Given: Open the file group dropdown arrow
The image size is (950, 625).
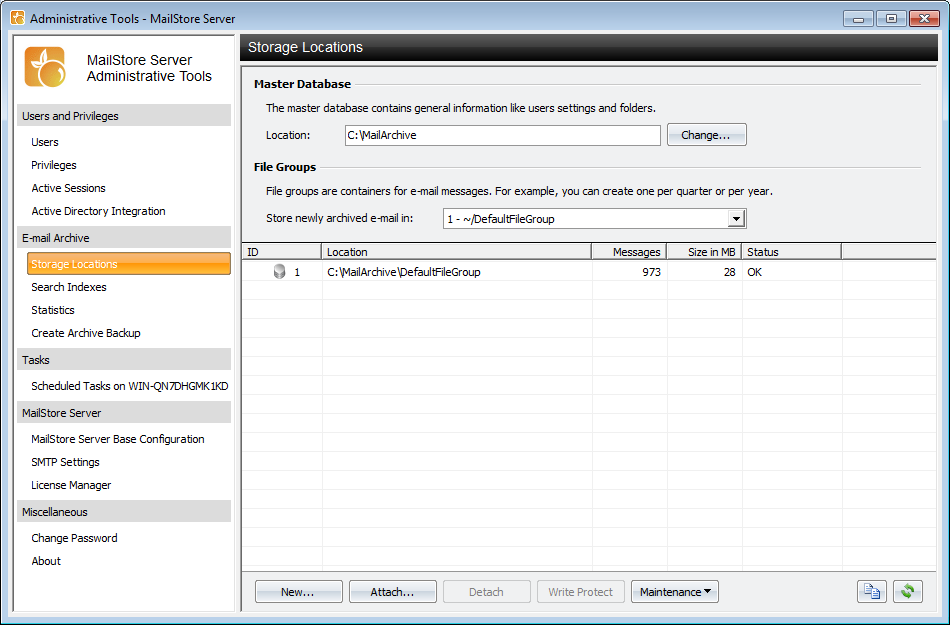Looking at the screenshot, I should [736, 219].
